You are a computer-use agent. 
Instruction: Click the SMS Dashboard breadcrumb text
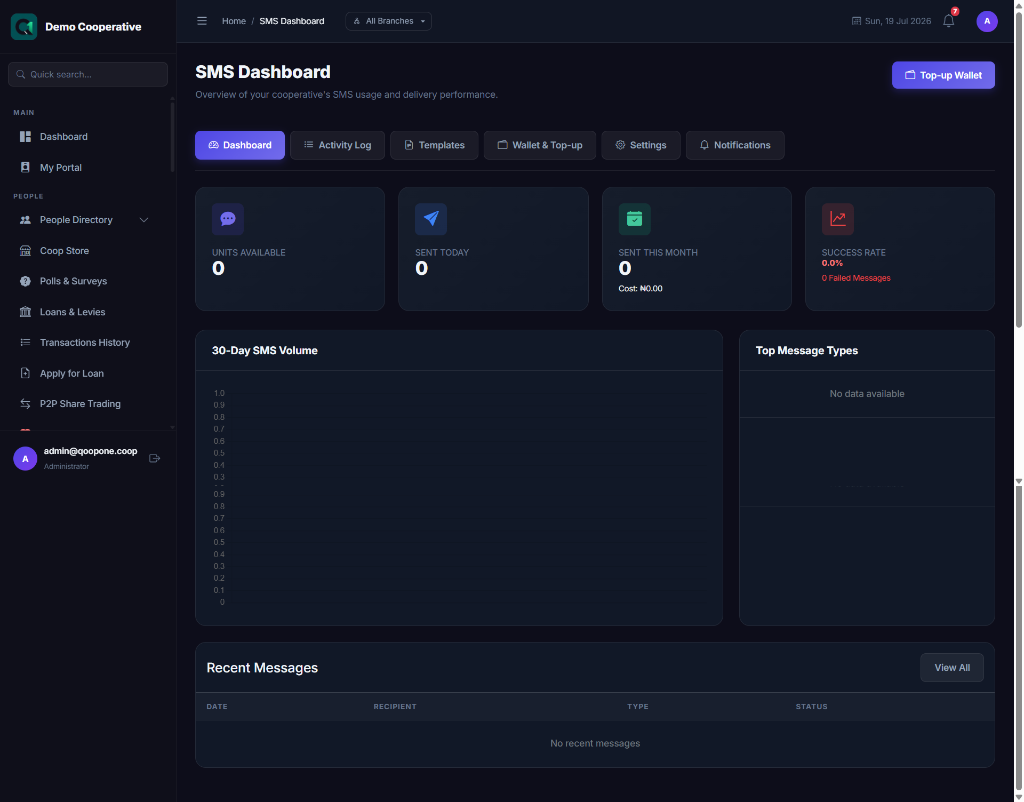[292, 21]
